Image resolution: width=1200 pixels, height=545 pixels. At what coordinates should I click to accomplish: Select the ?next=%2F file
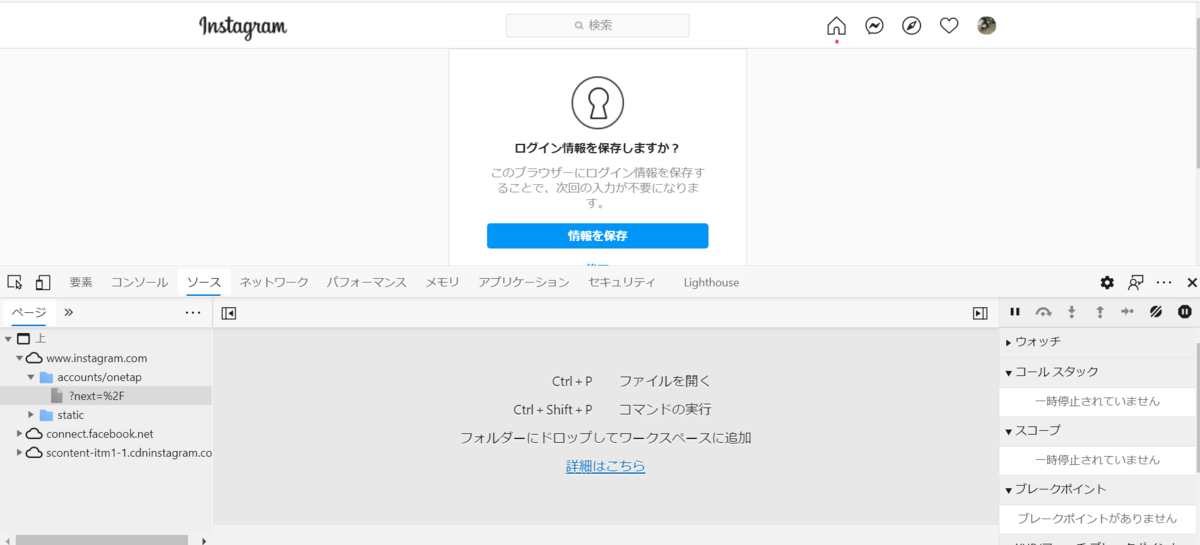pyautogui.click(x=97, y=396)
